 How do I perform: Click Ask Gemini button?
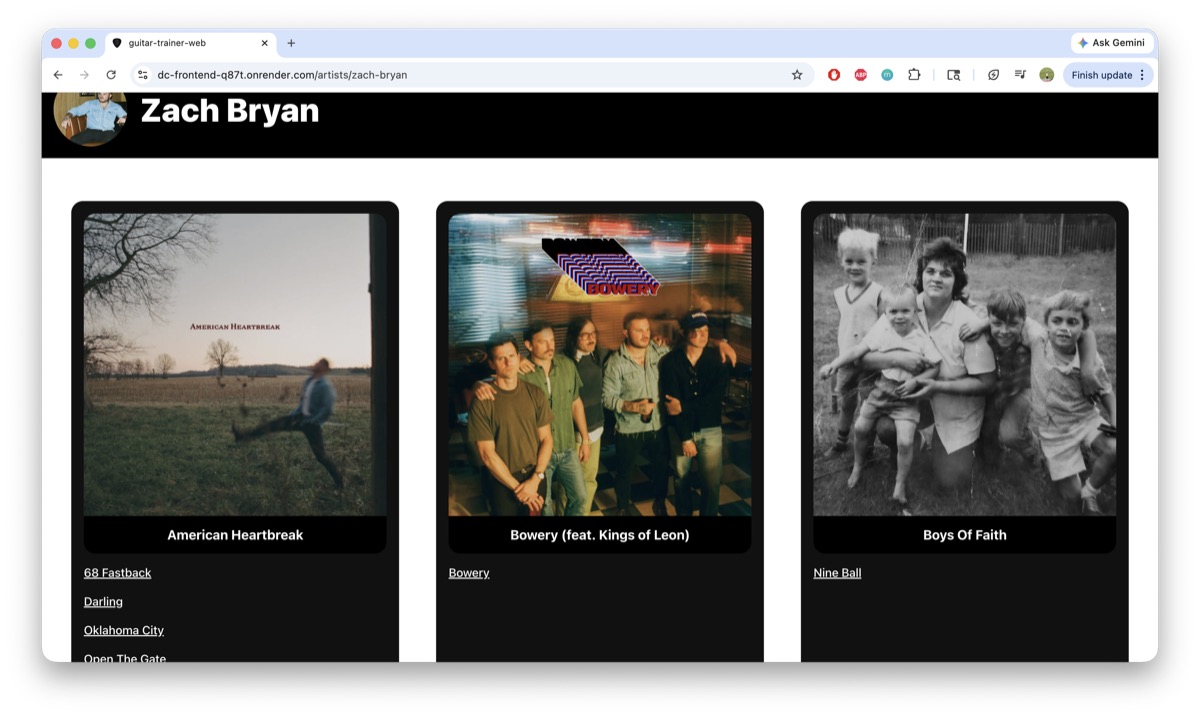click(1111, 43)
